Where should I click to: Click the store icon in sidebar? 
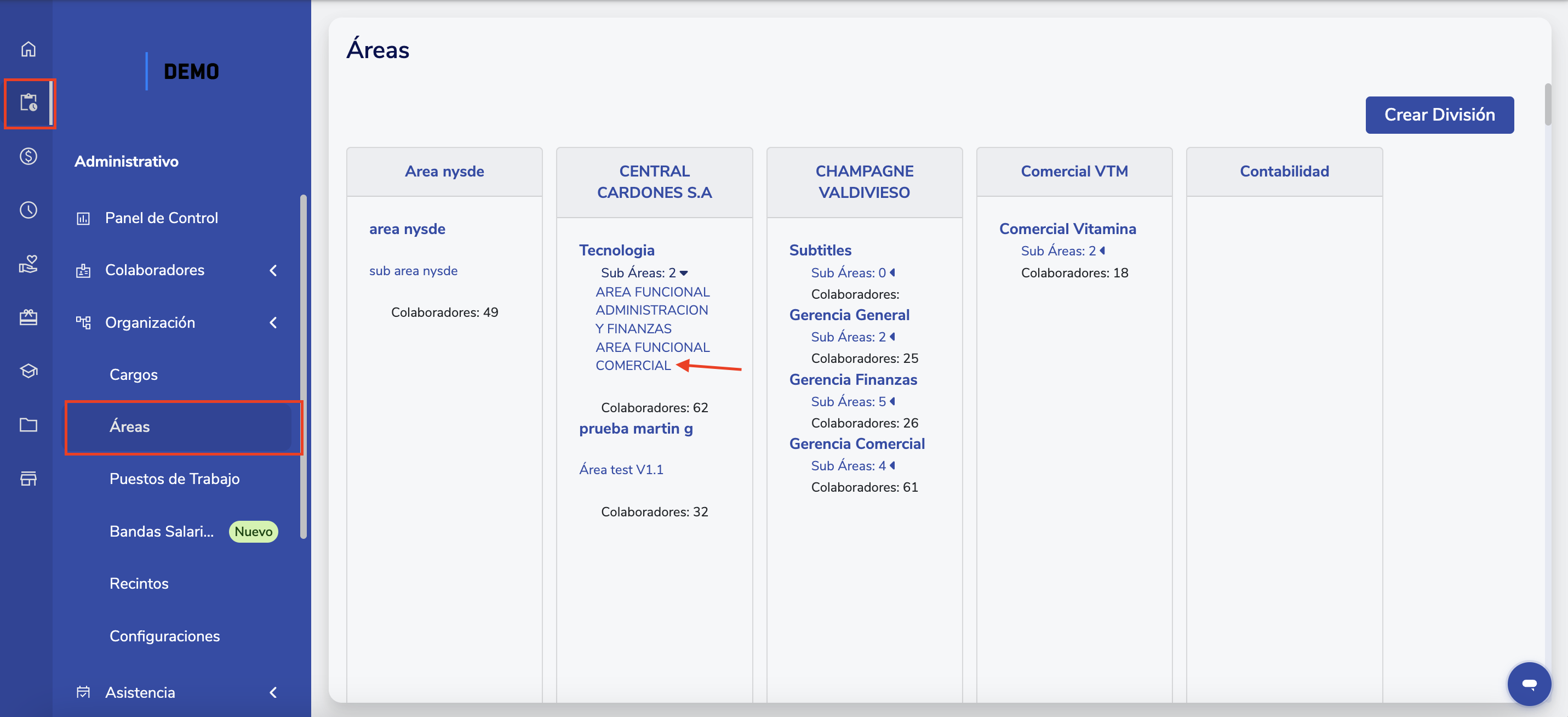(x=28, y=478)
